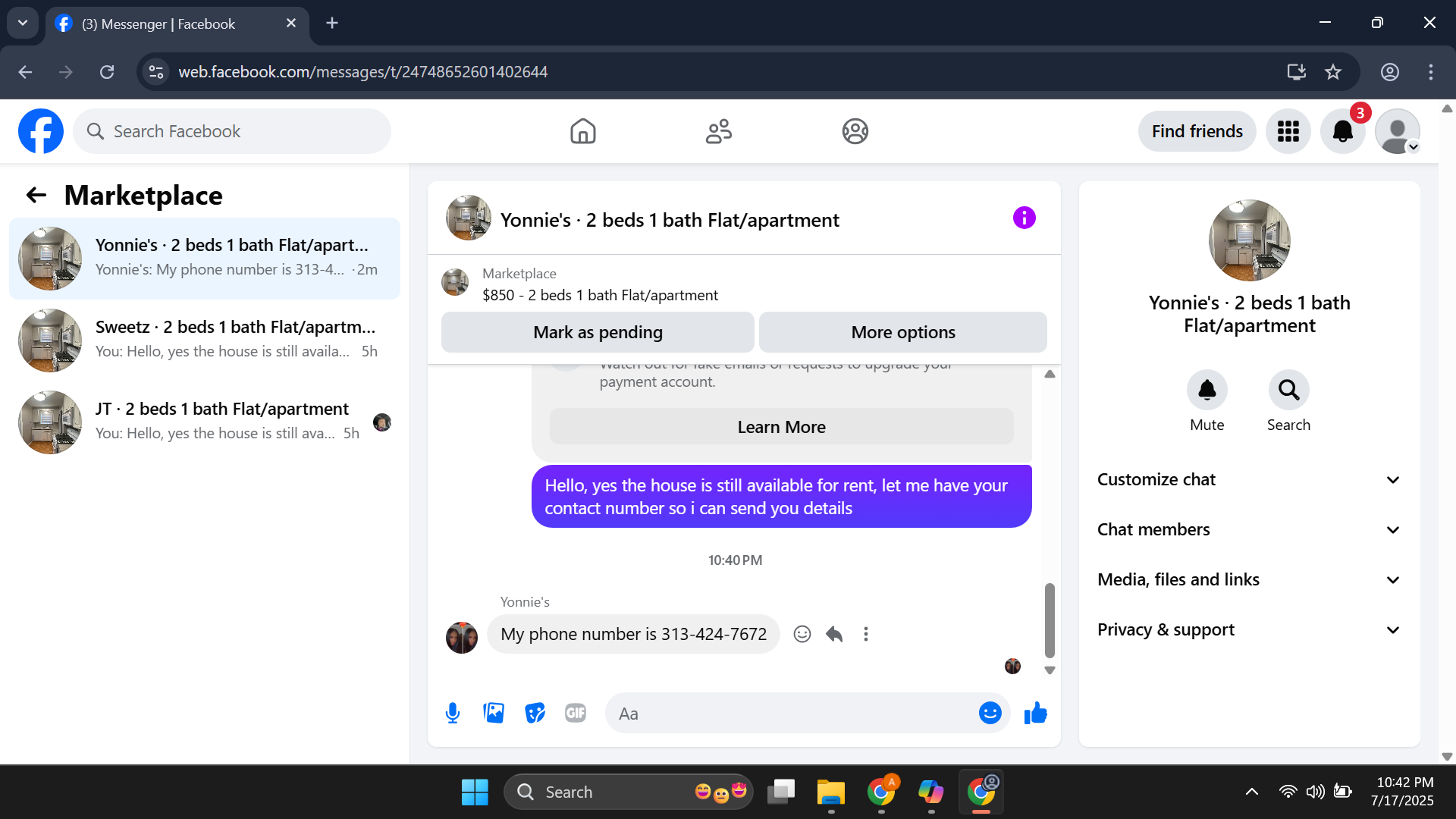Open Chrome three-dot menu
Image resolution: width=1456 pixels, height=819 pixels.
coord(1431,72)
